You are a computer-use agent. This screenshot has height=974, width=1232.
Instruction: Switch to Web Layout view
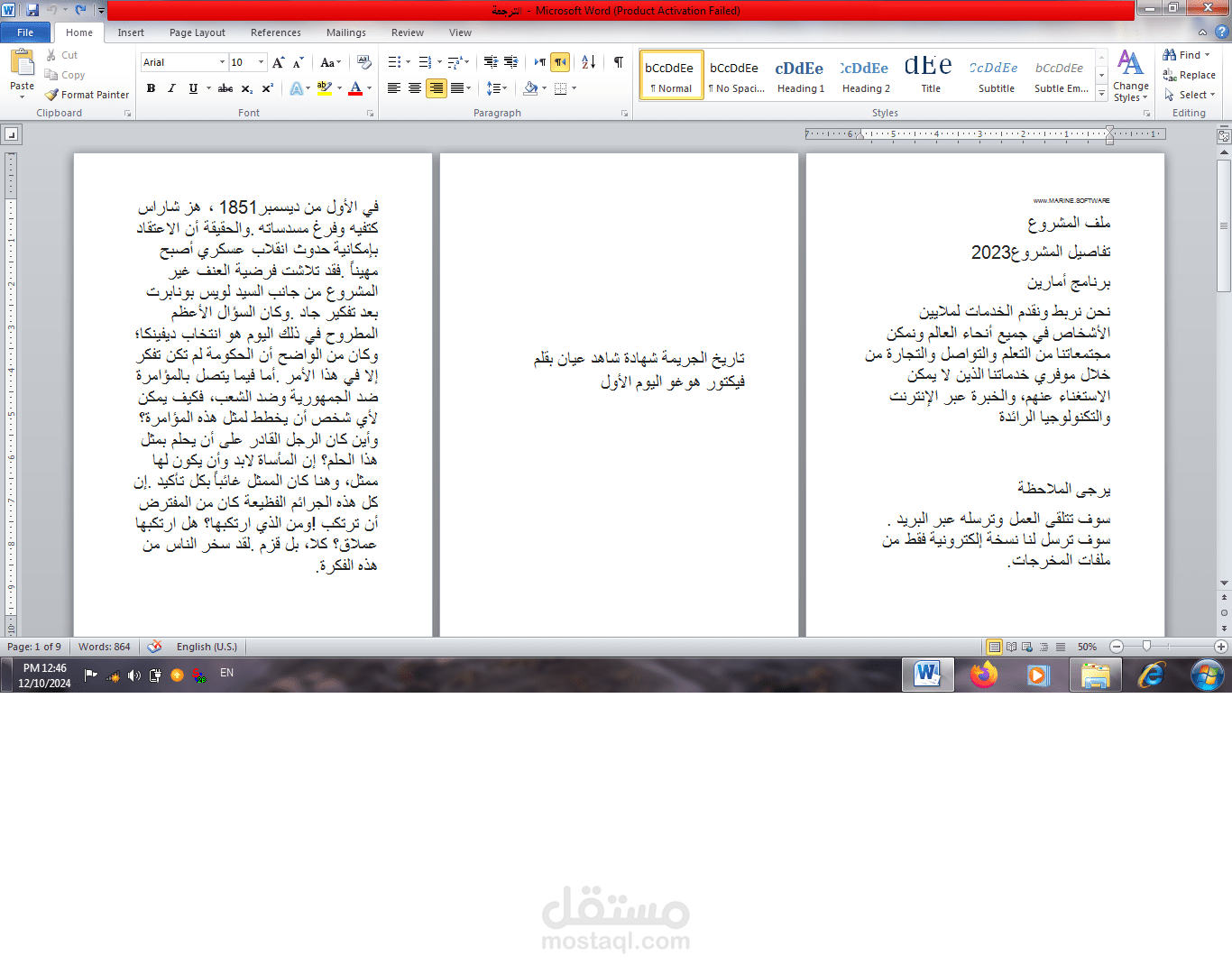1027,647
